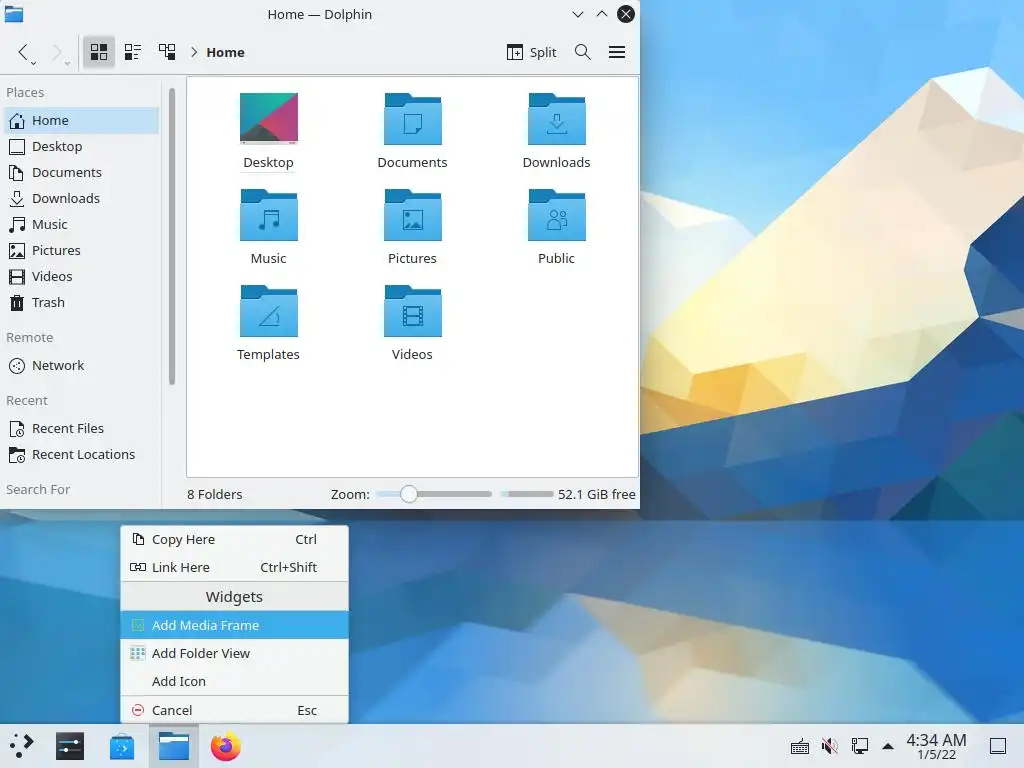Select Desktop in Places panel
The width and height of the screenshot is (1024, 768).
[82, 146]
